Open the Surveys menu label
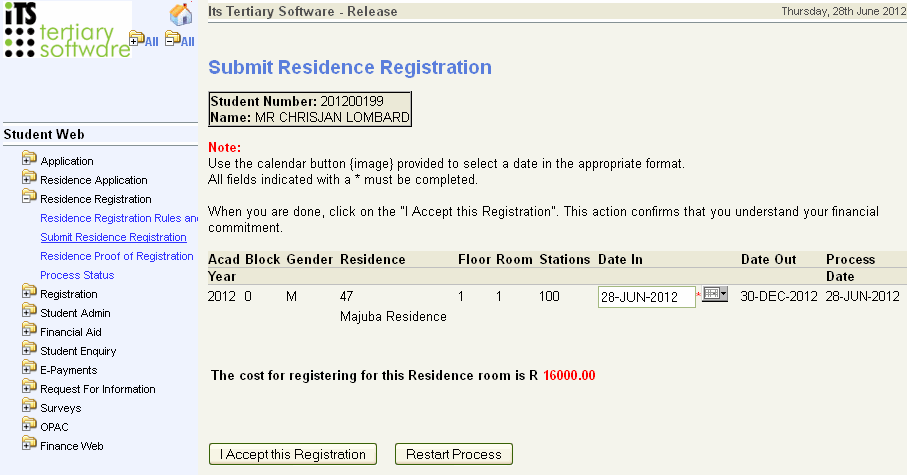Image resolution: width=907 pixels, height=475 pixels. pyautogui.click(x=61, y=408)
